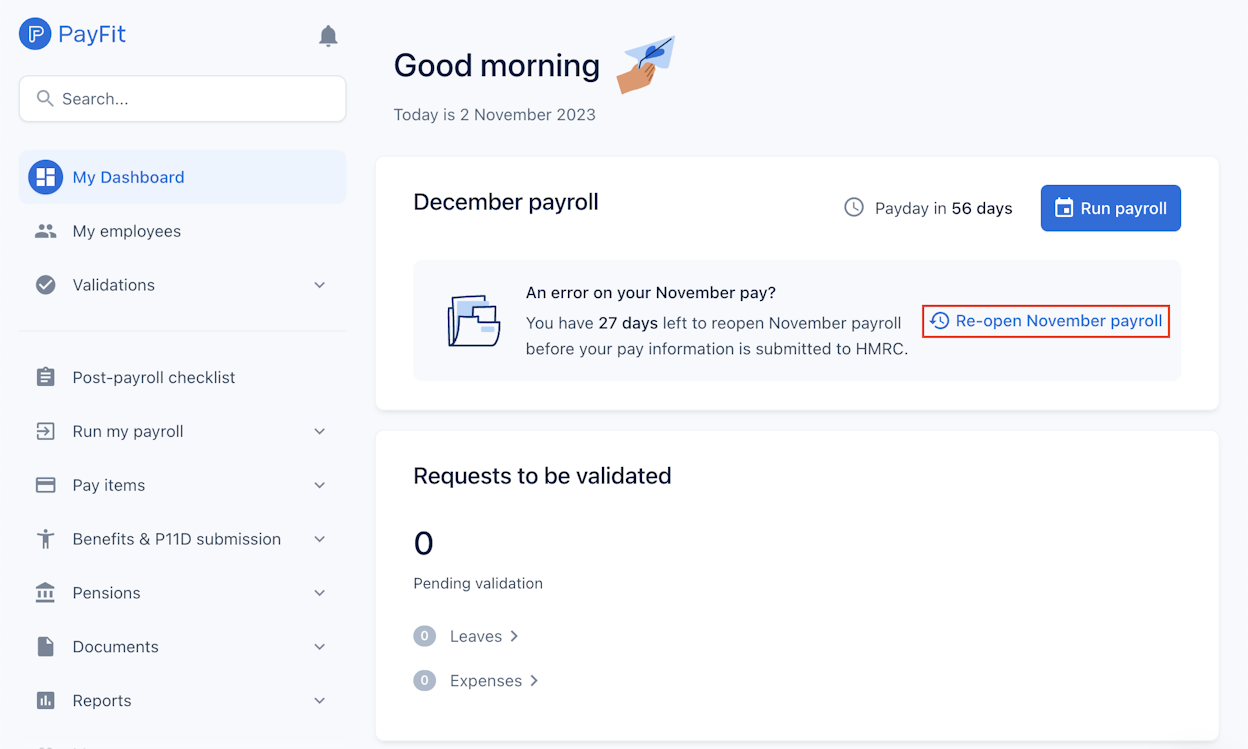The width and height of the screenshot is (1248, 749).
Task: Open the Re-open November payroll link
Action: 1045,320
